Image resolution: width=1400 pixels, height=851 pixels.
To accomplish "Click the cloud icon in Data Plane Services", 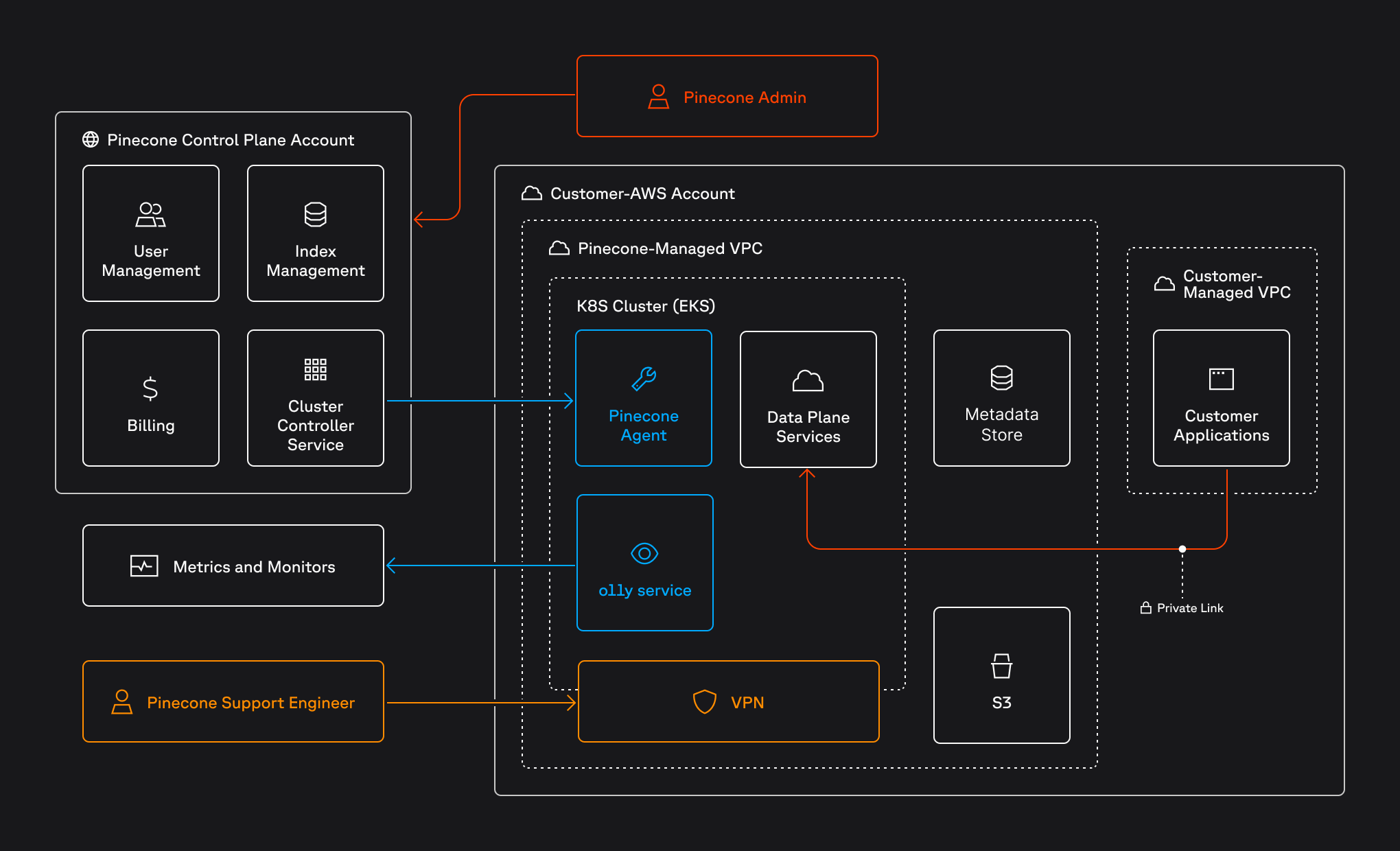I will [x=808, y=380].
